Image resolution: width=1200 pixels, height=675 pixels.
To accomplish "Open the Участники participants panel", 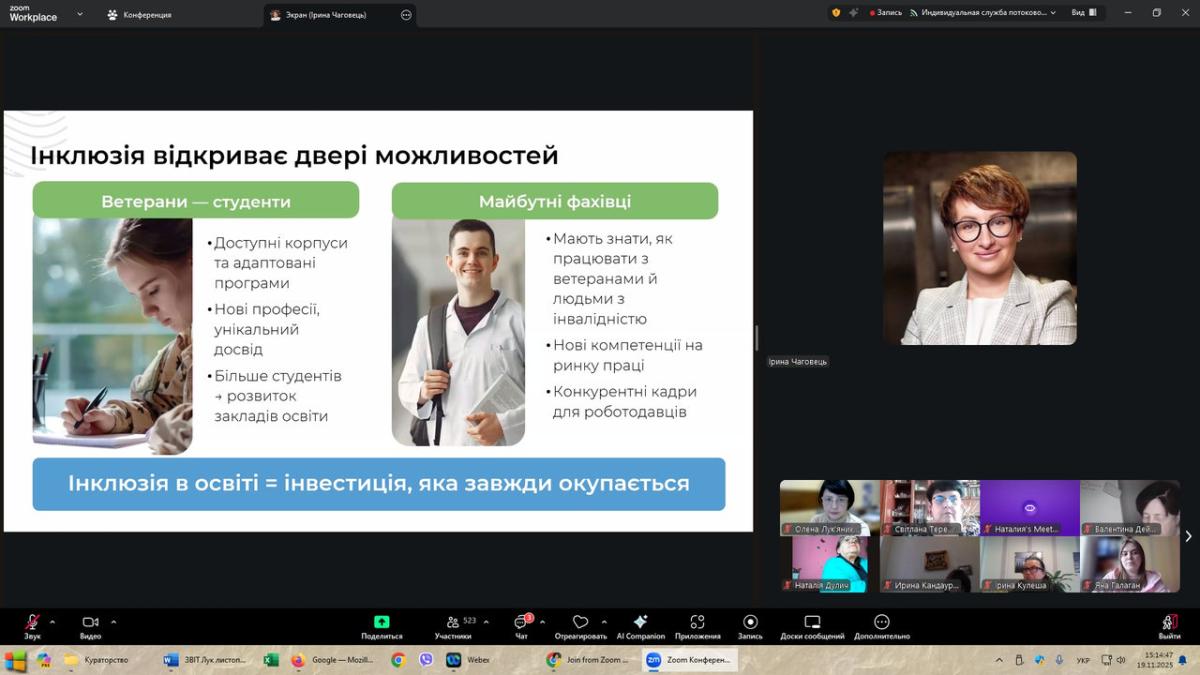I will coord(453,623).
